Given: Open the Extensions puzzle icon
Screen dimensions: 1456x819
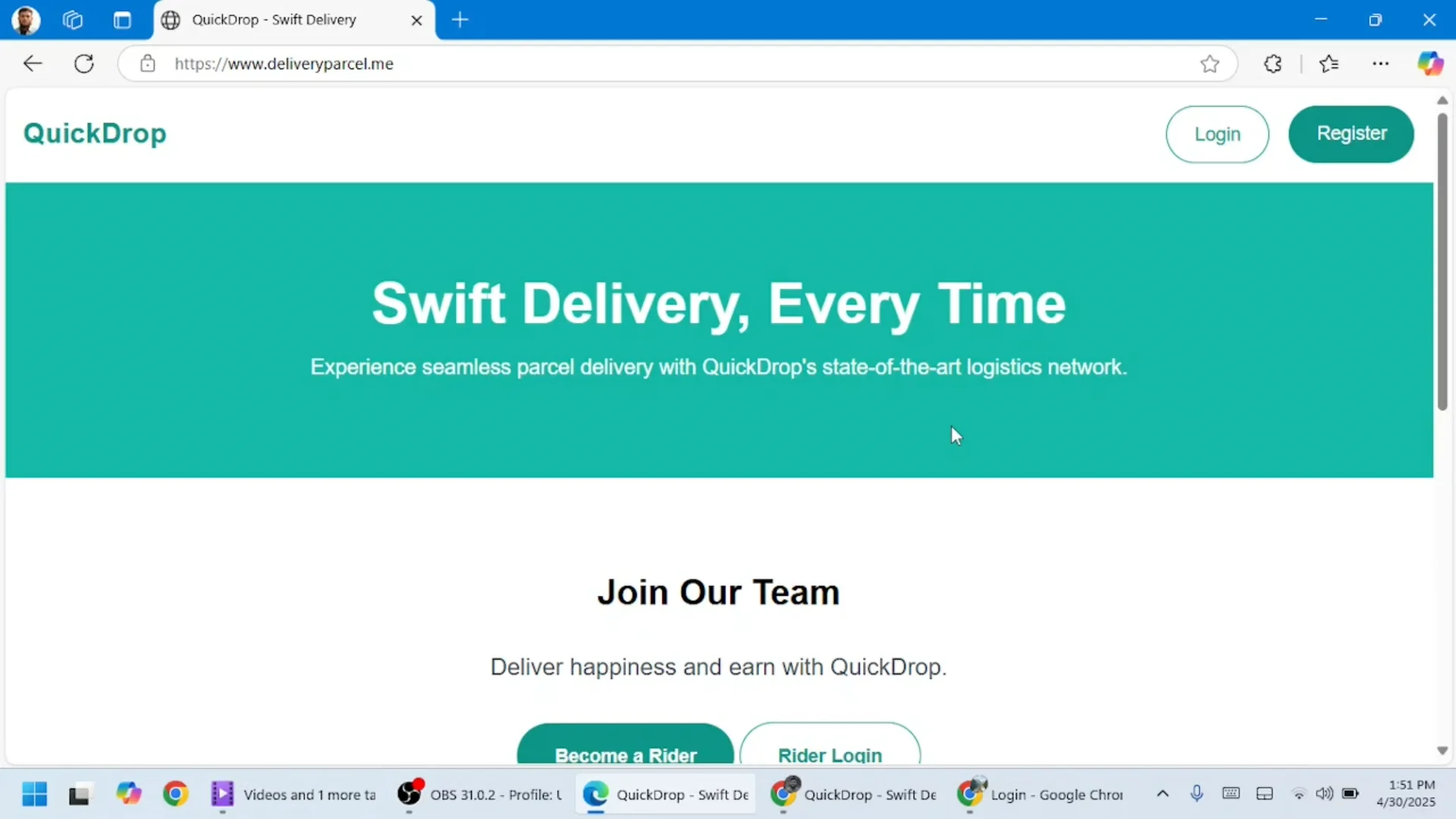Looking at the screenshot, I should (x=1272, y=64).
